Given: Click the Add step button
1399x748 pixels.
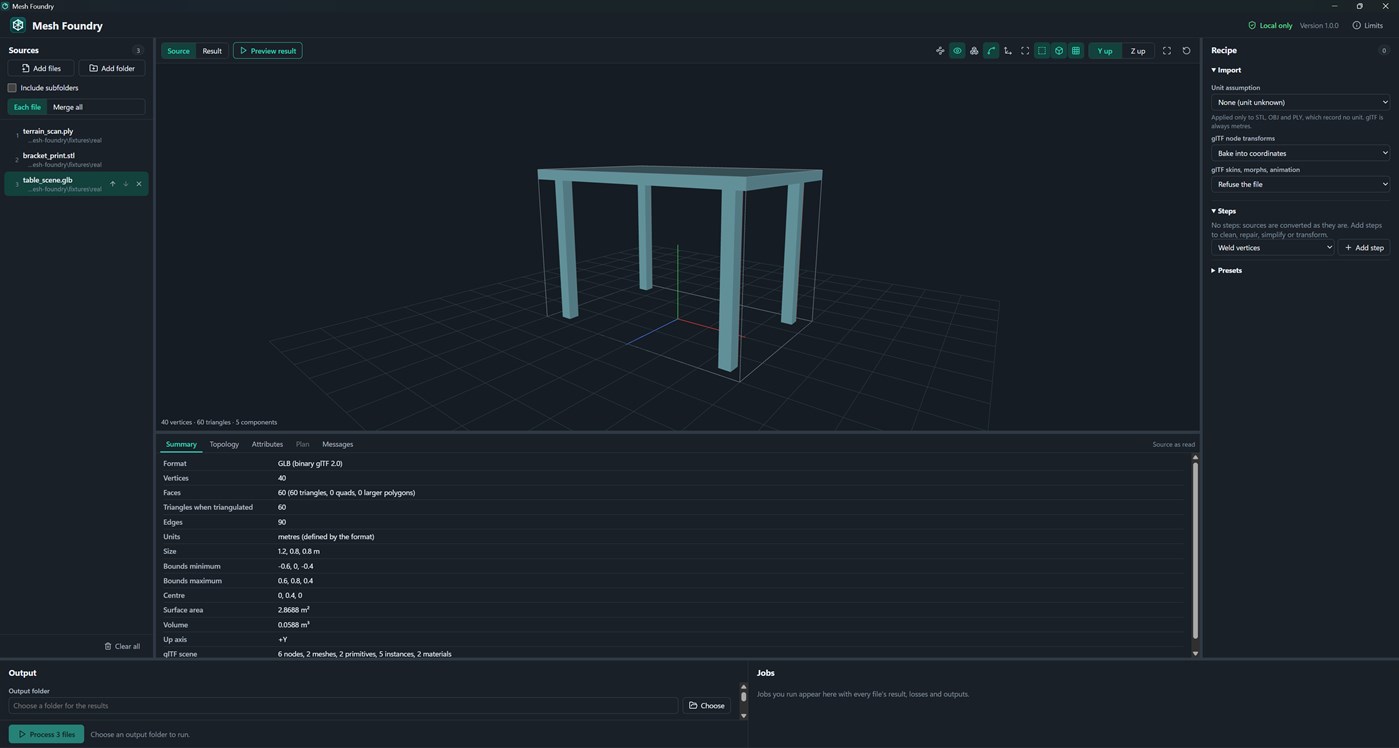Looking at the screenshot, I should (1364, 247).
